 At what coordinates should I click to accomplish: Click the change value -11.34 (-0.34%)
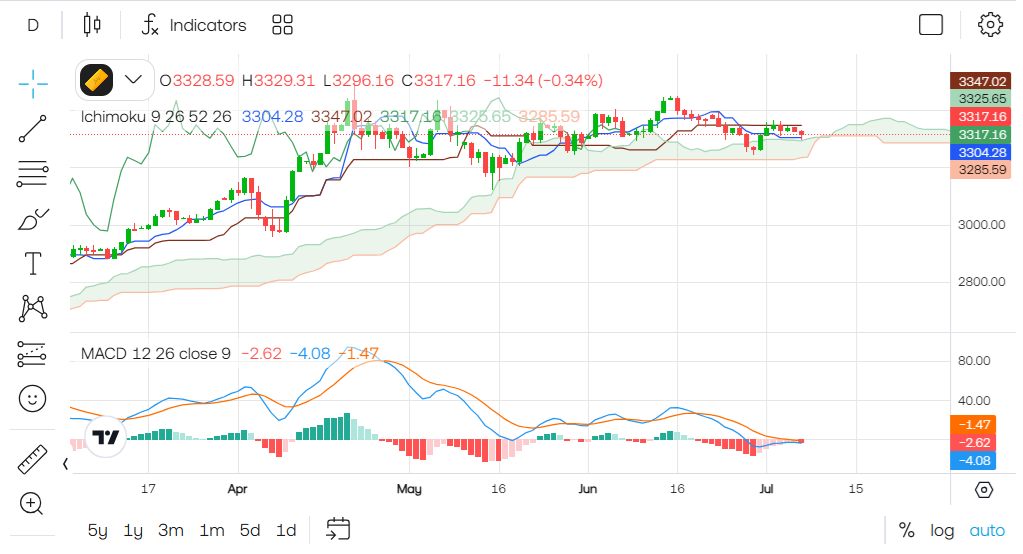[543, 80]
